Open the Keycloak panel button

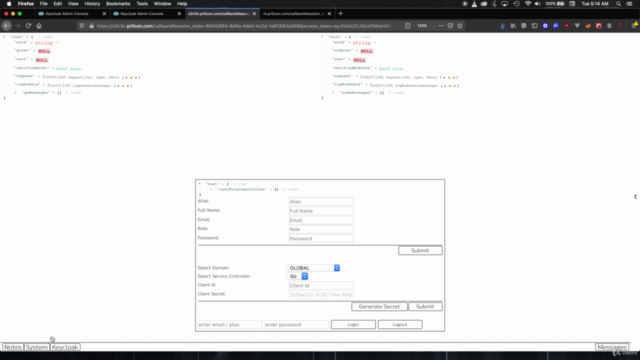point(65,347)
